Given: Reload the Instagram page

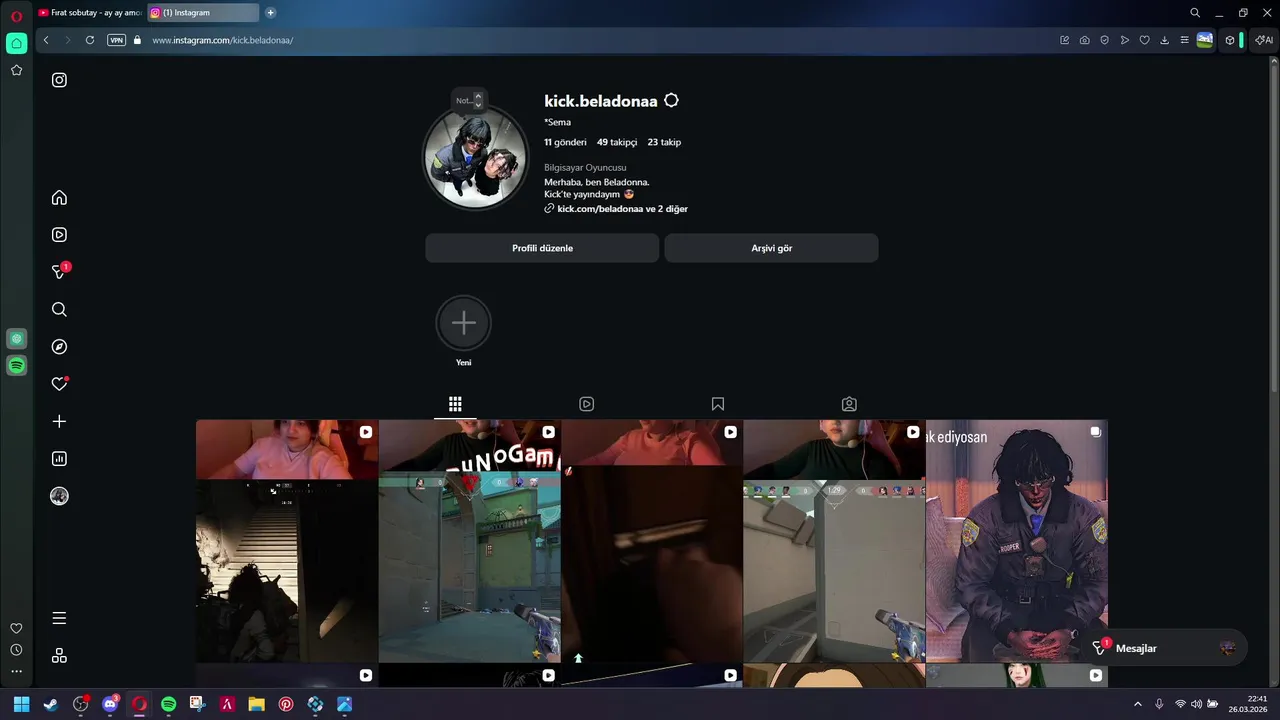Looking at the screenshot, I should (90, 40).
